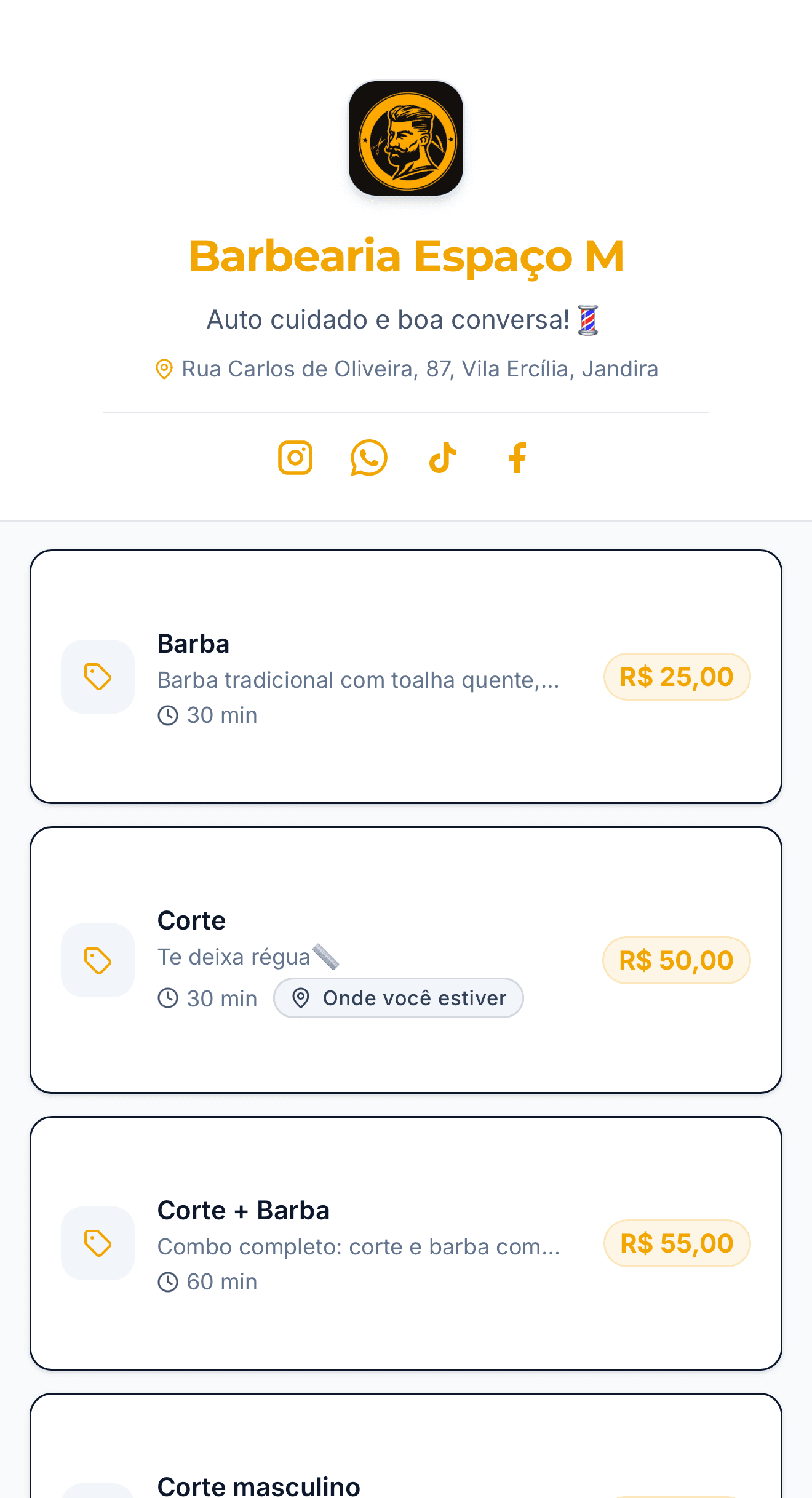Open the WhatsApp contact icon
Viewport: 812px width, 1498px height.
point(369,458)
